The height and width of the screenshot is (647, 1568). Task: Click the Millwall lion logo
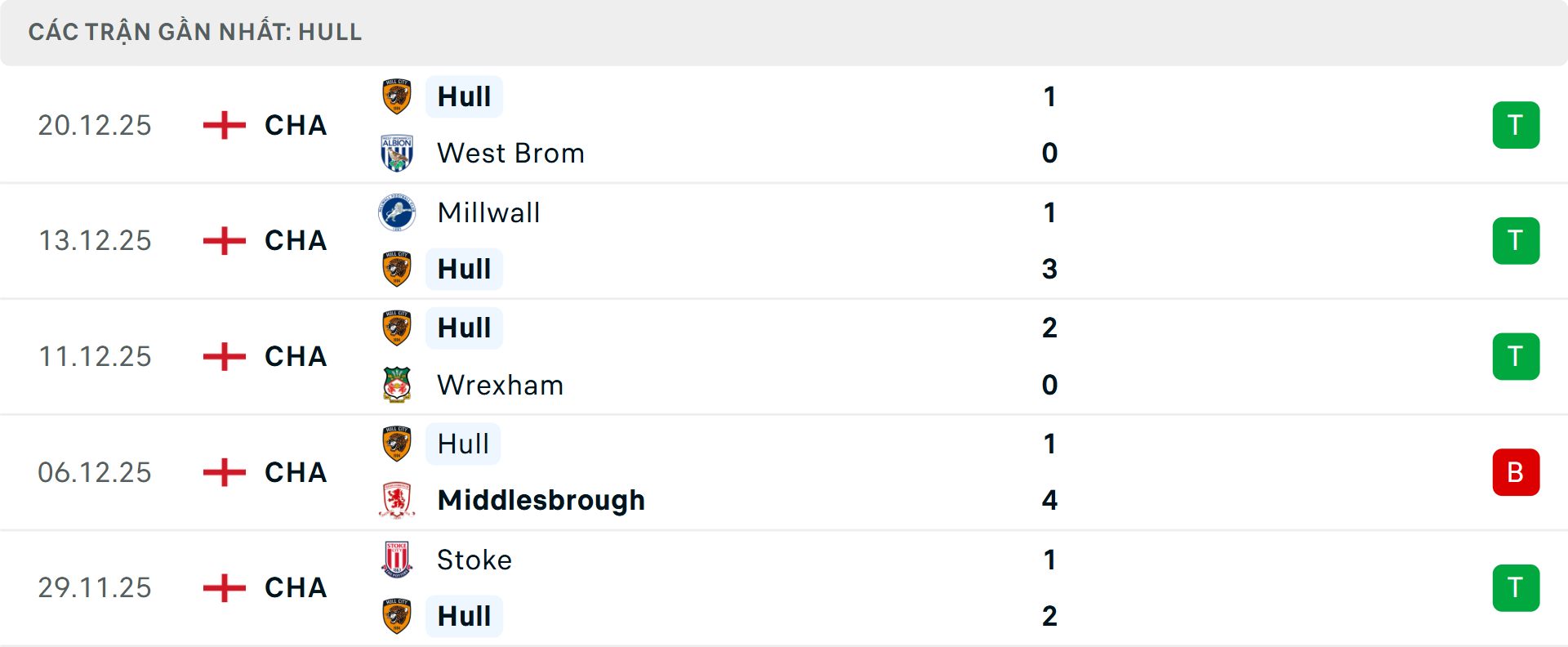396,212
